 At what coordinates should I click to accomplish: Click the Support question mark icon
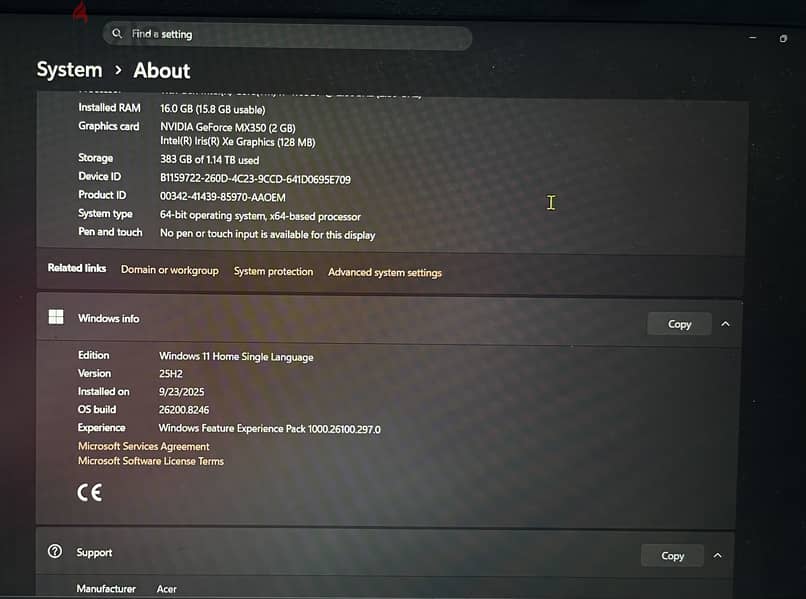point(55,551)
